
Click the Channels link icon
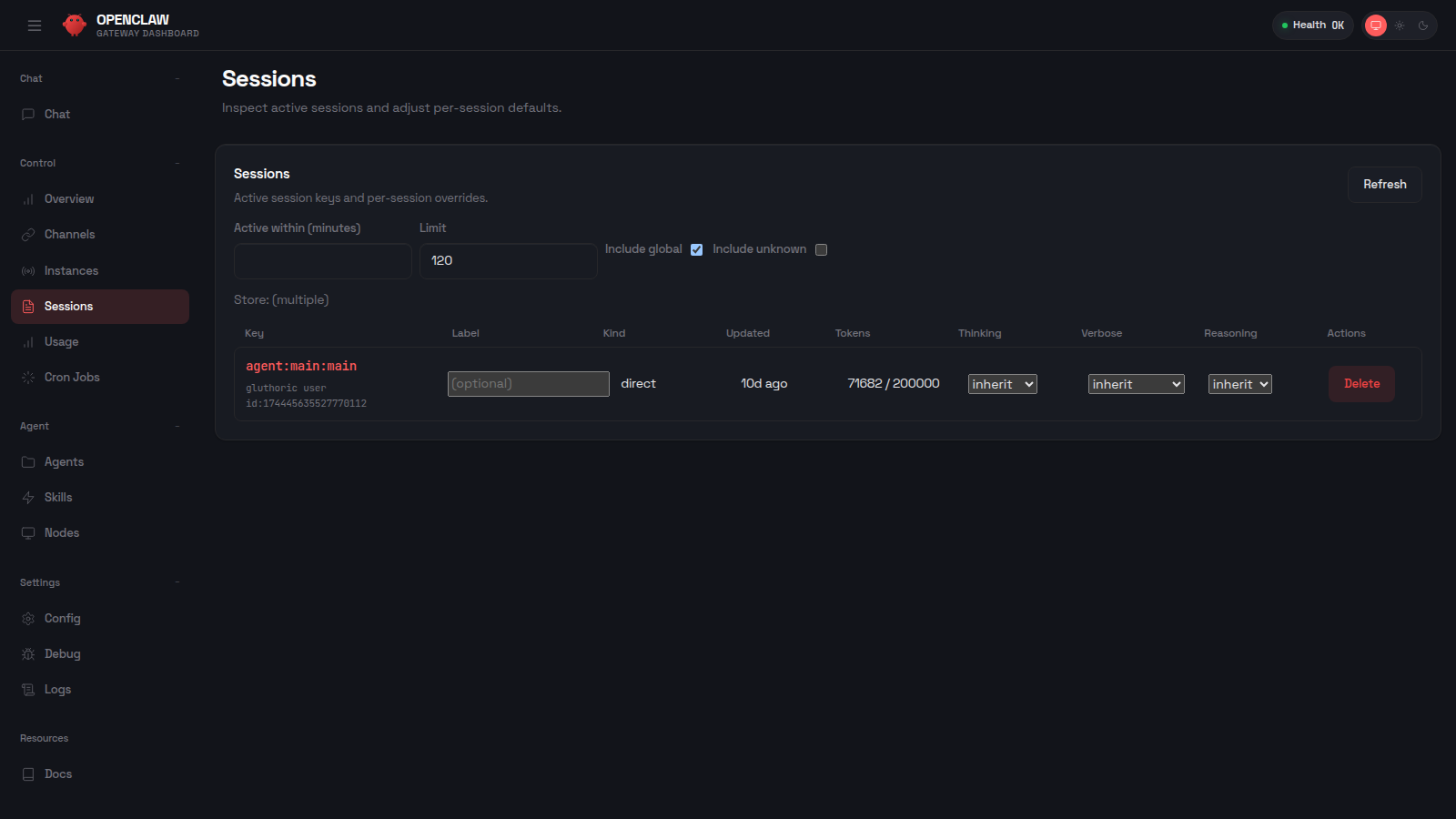[28, 234]
